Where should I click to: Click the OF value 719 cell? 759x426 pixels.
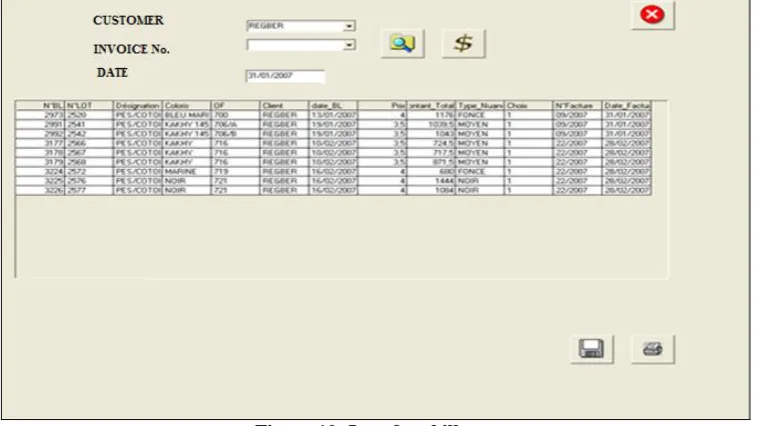pos(236,171)
